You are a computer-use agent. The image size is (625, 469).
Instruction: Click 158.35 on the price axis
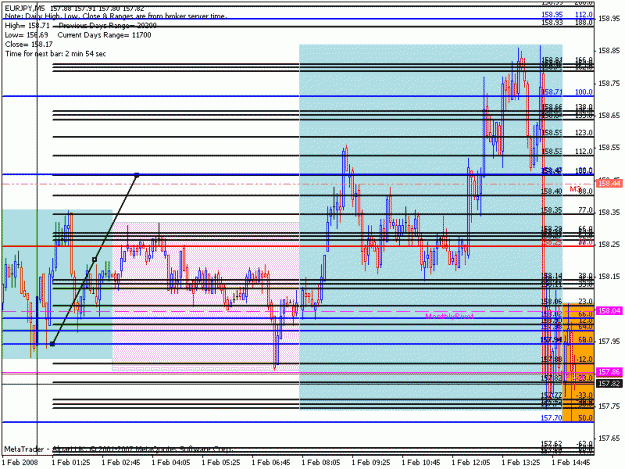coord(609,212)
